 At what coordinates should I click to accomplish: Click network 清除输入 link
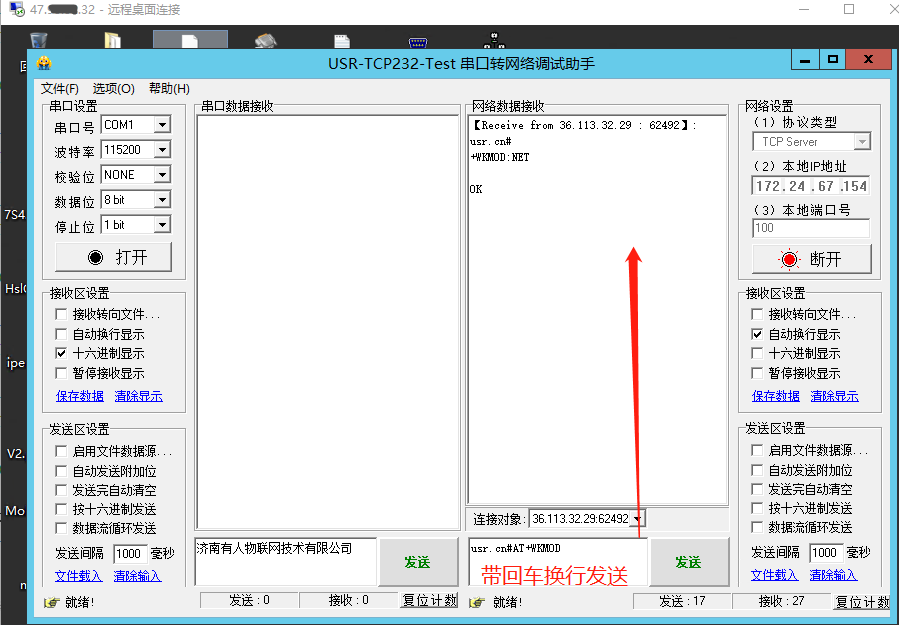coord(833,575)
